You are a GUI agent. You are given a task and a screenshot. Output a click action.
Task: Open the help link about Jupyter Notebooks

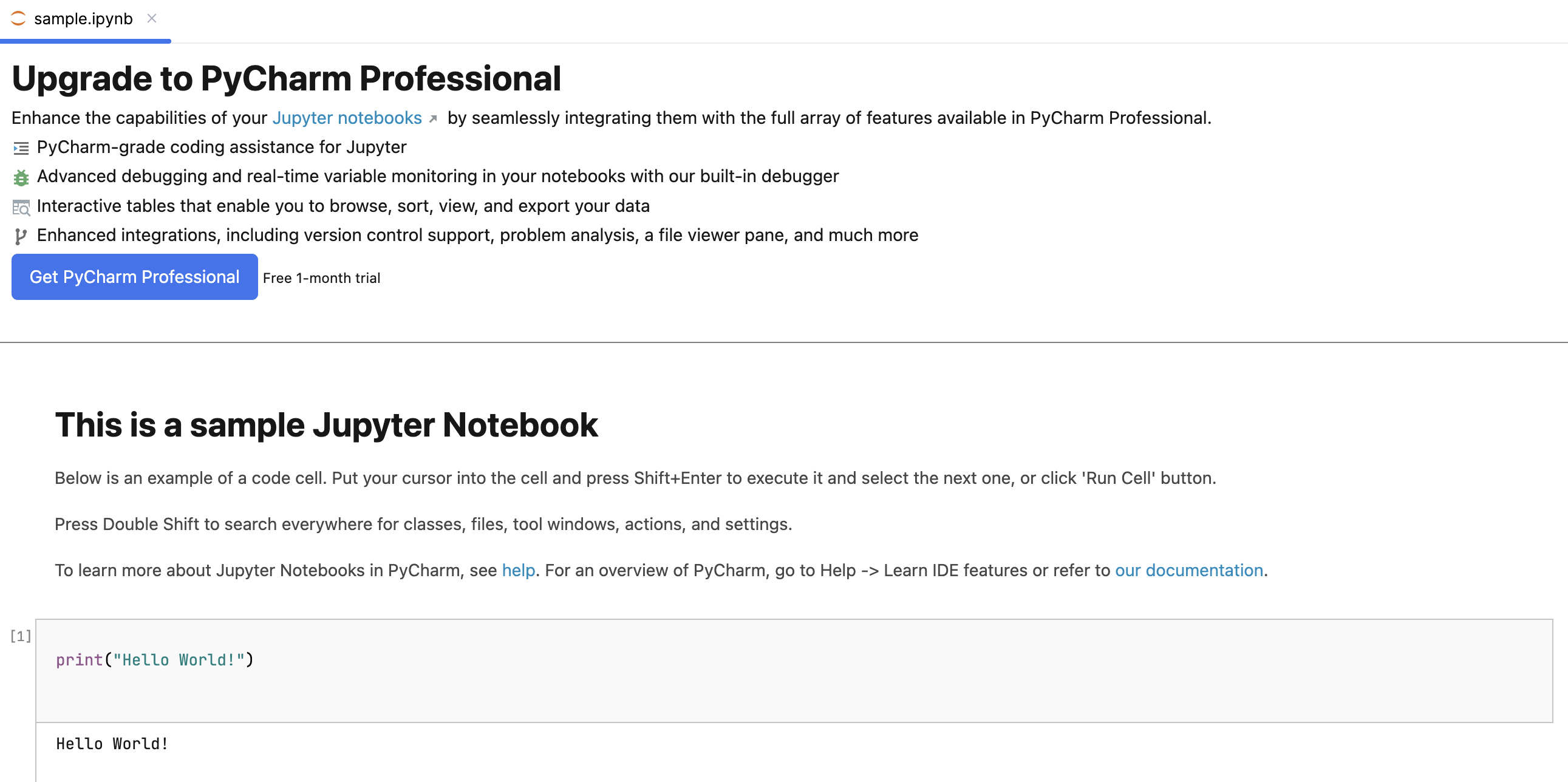[x=518, y=571]
